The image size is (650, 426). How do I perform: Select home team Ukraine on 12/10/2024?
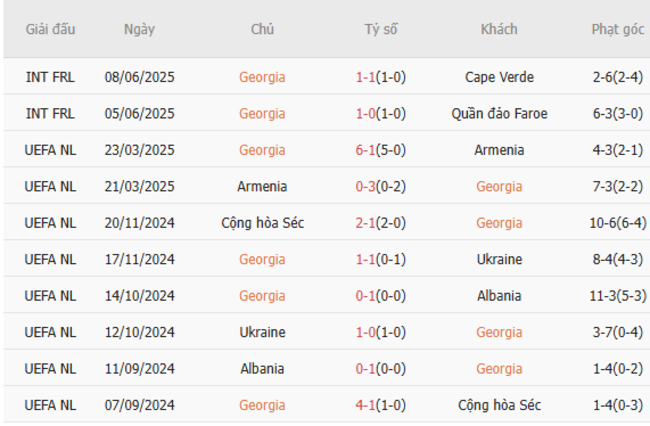pyautogui.click(x=262, y=332)
